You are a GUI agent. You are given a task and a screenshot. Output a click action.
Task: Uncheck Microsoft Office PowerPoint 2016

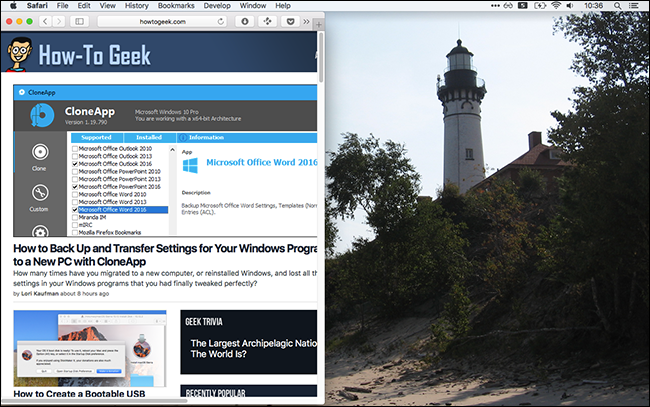click(x=75, y=187)
